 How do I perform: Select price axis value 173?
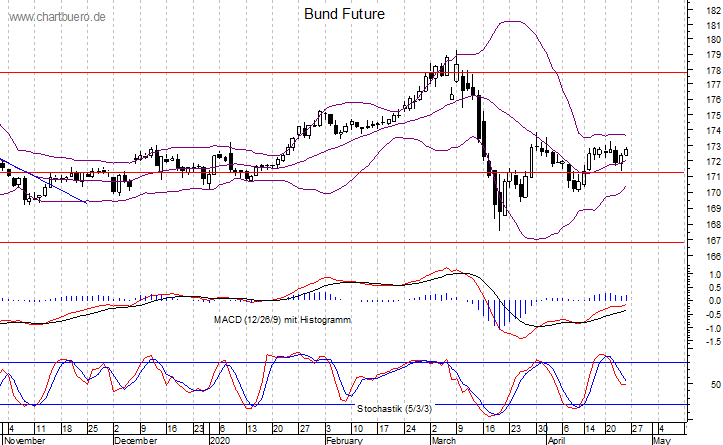click(x=713, y=147)
